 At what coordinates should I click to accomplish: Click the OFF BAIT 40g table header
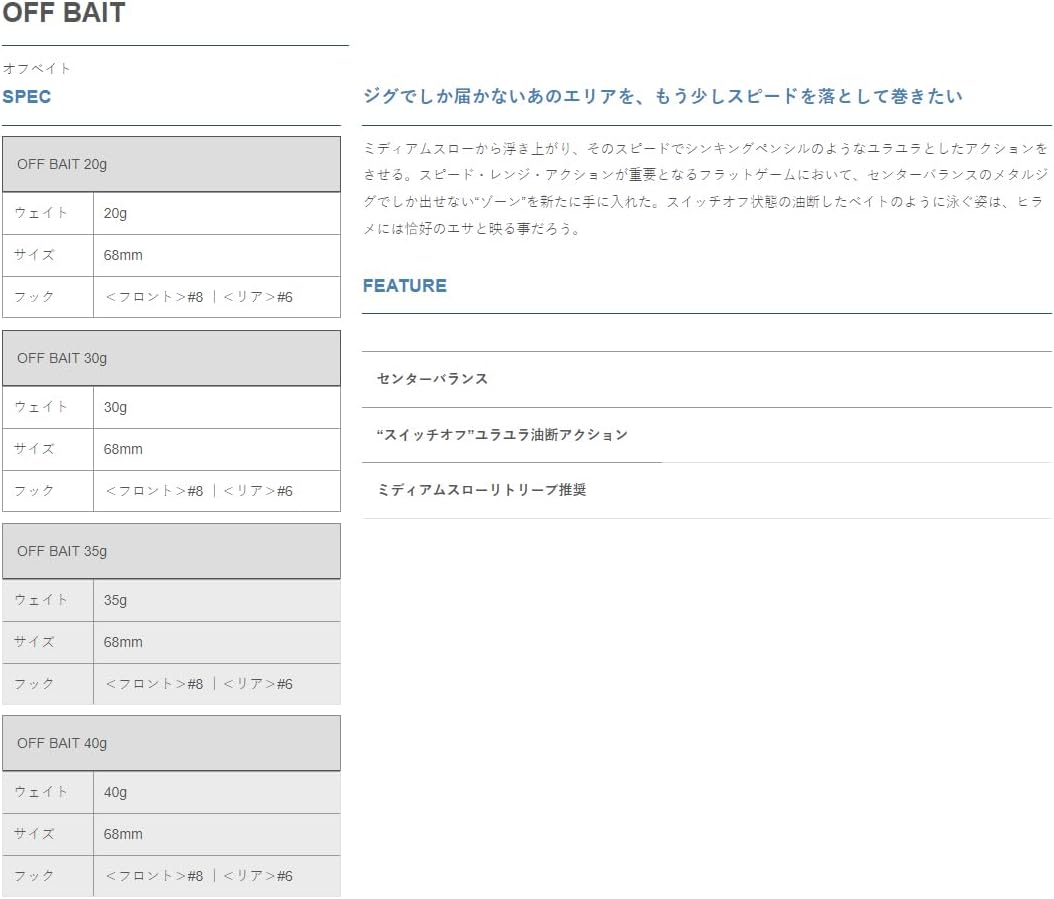tap(171, 743)
